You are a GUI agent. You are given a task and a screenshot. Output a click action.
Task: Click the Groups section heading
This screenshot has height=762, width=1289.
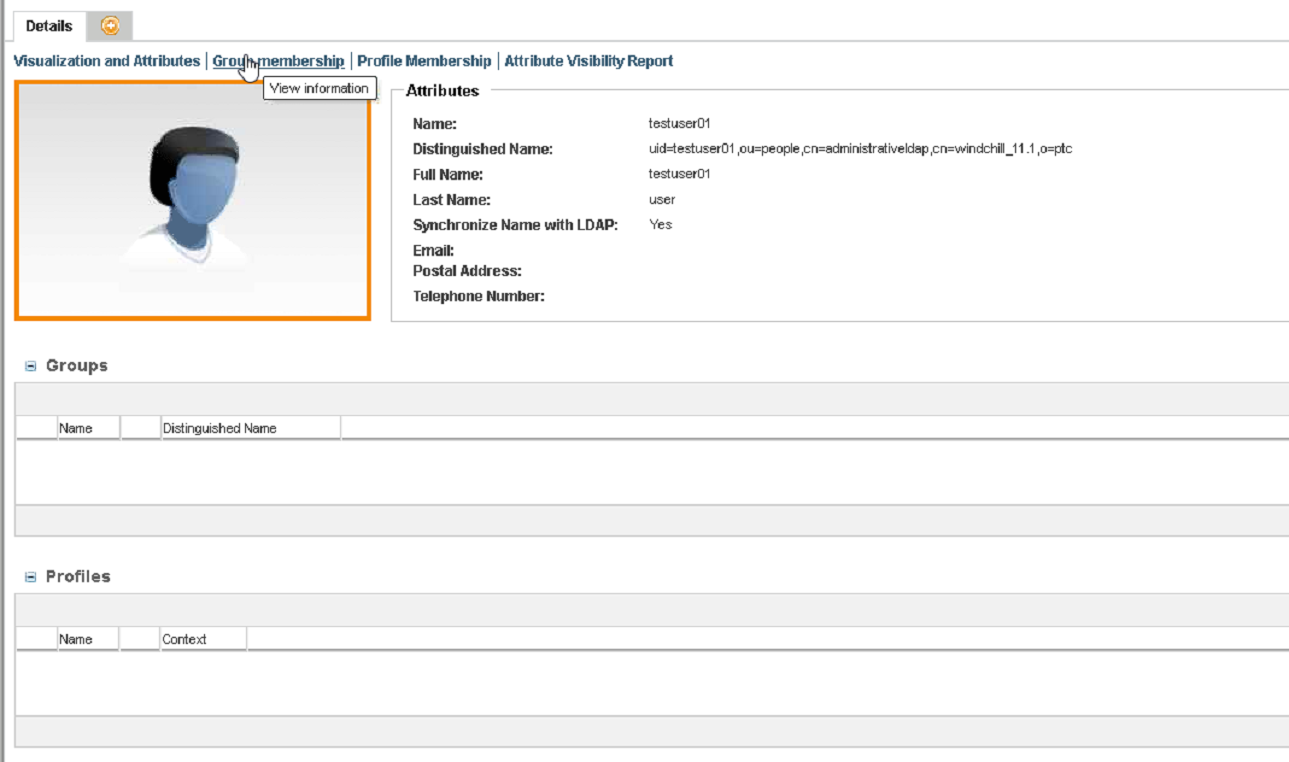coord(76,366)
